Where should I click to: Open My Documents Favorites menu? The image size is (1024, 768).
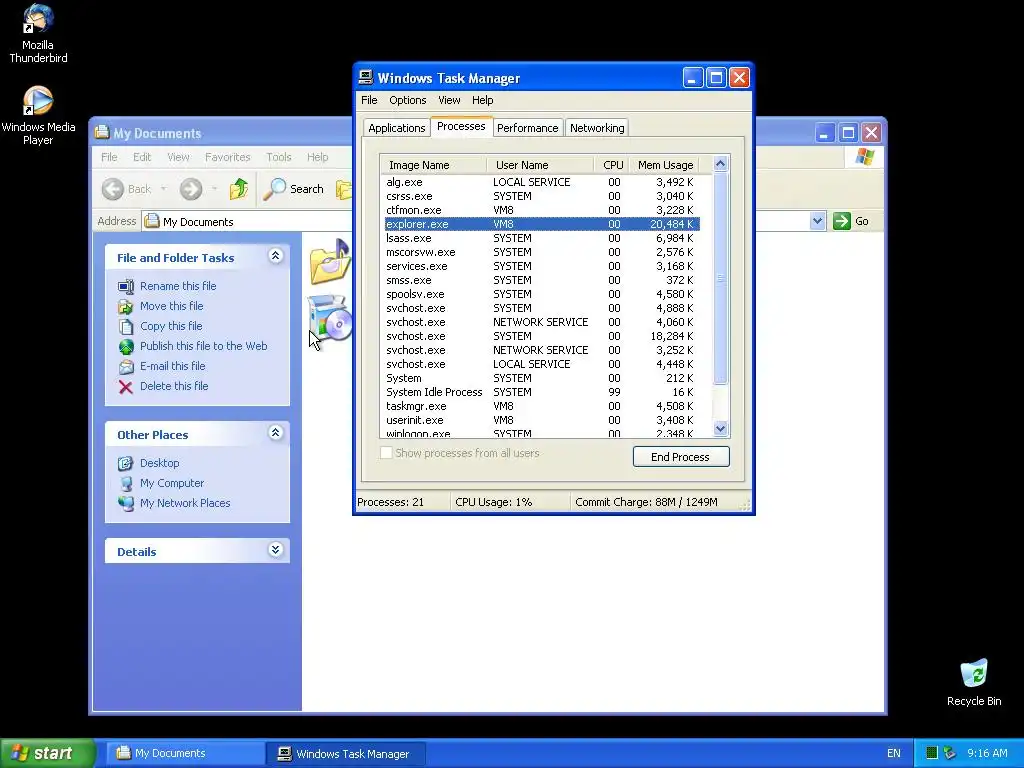click(x=227, y=157)
